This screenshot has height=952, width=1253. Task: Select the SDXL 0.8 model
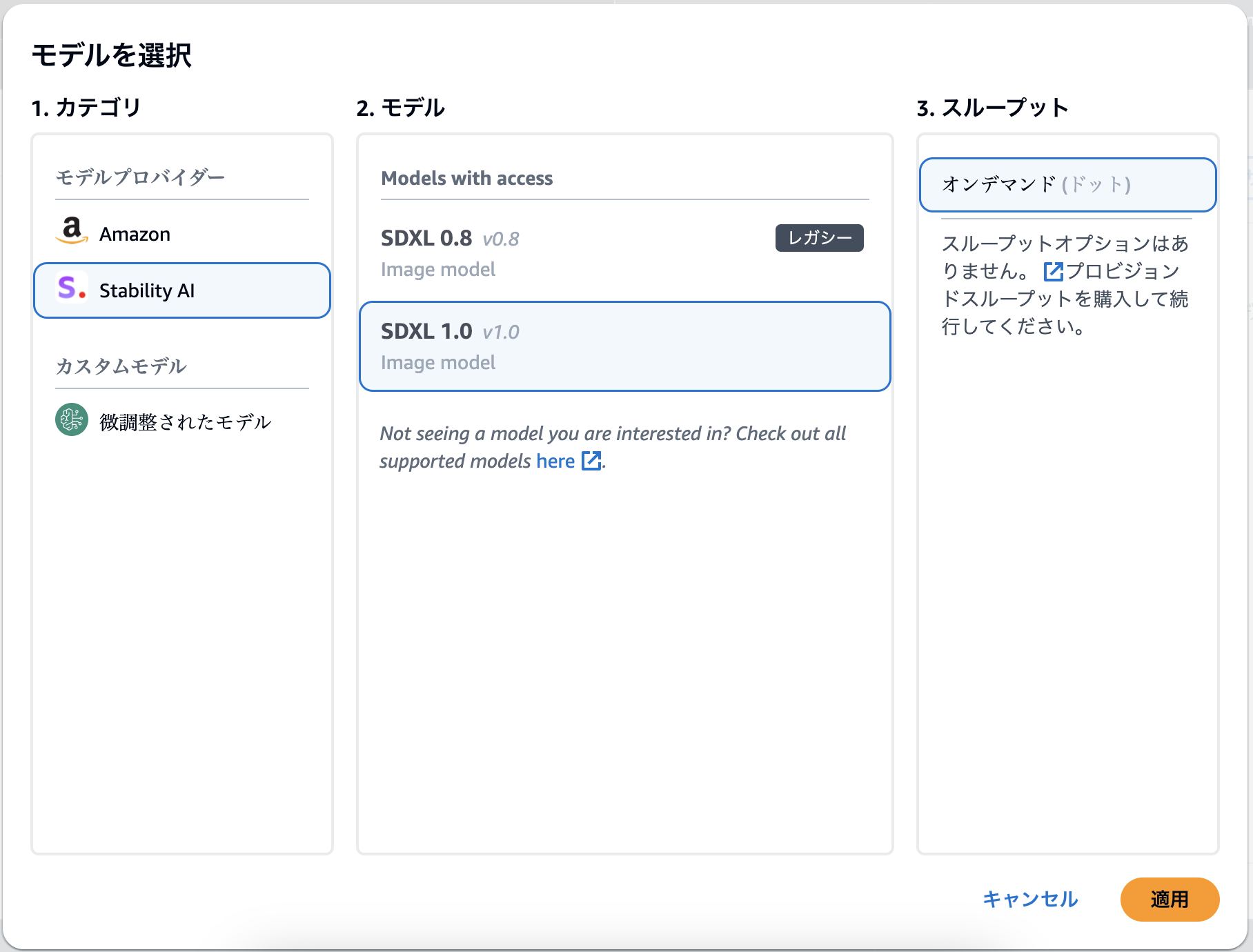(x=625, y=252)
